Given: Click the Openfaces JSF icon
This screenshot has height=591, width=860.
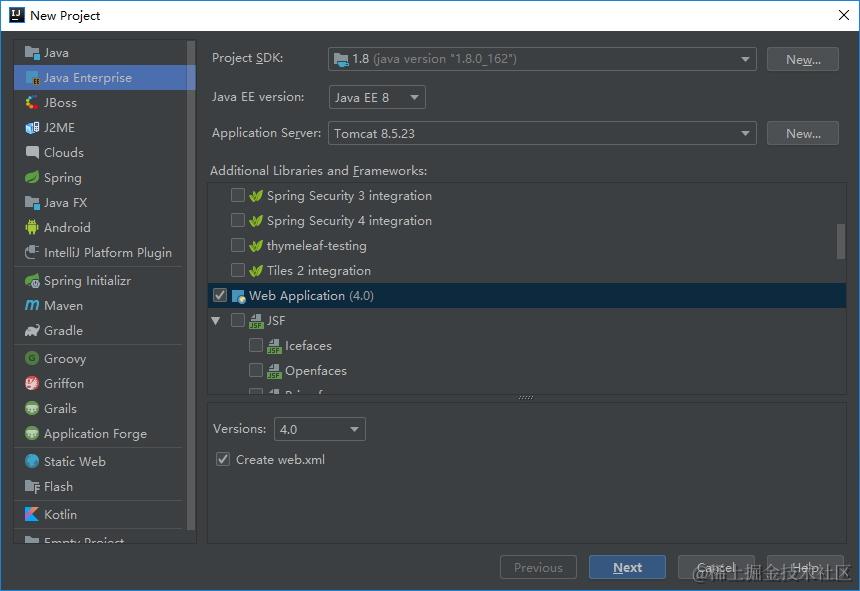Looking at the screenshot, I should click(274, 371).
